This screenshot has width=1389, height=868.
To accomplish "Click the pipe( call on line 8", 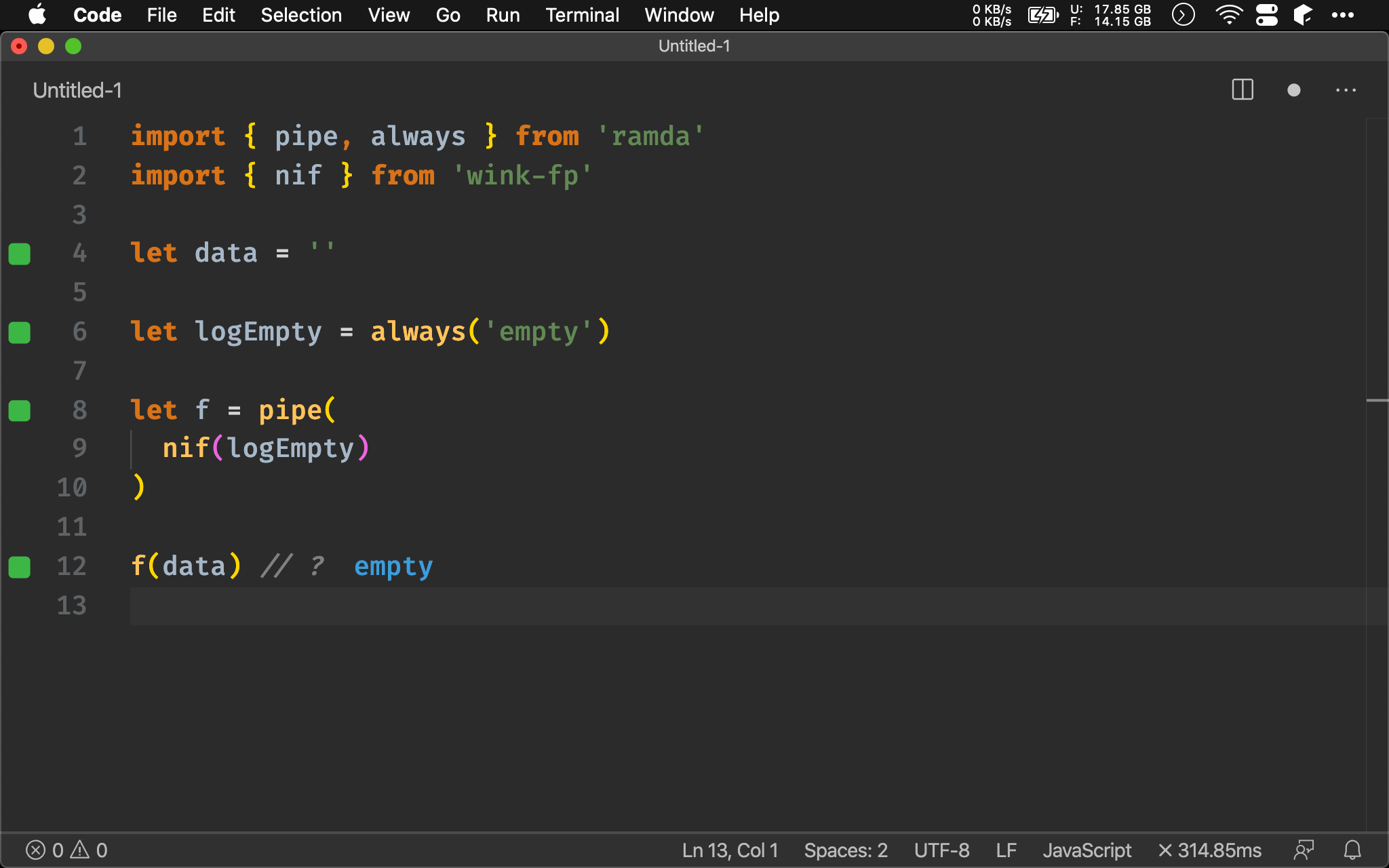I will point(297,410).
